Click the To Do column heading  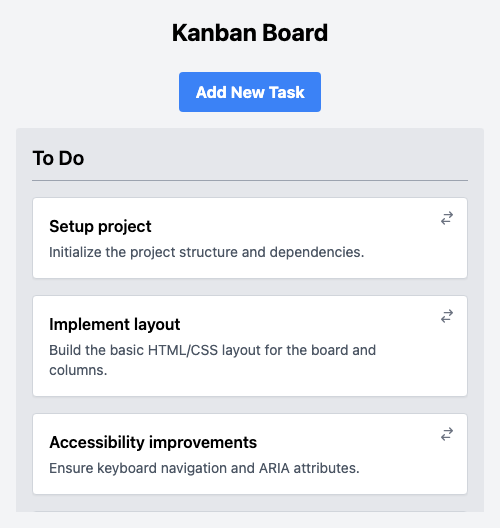click(x=58, y=158)
